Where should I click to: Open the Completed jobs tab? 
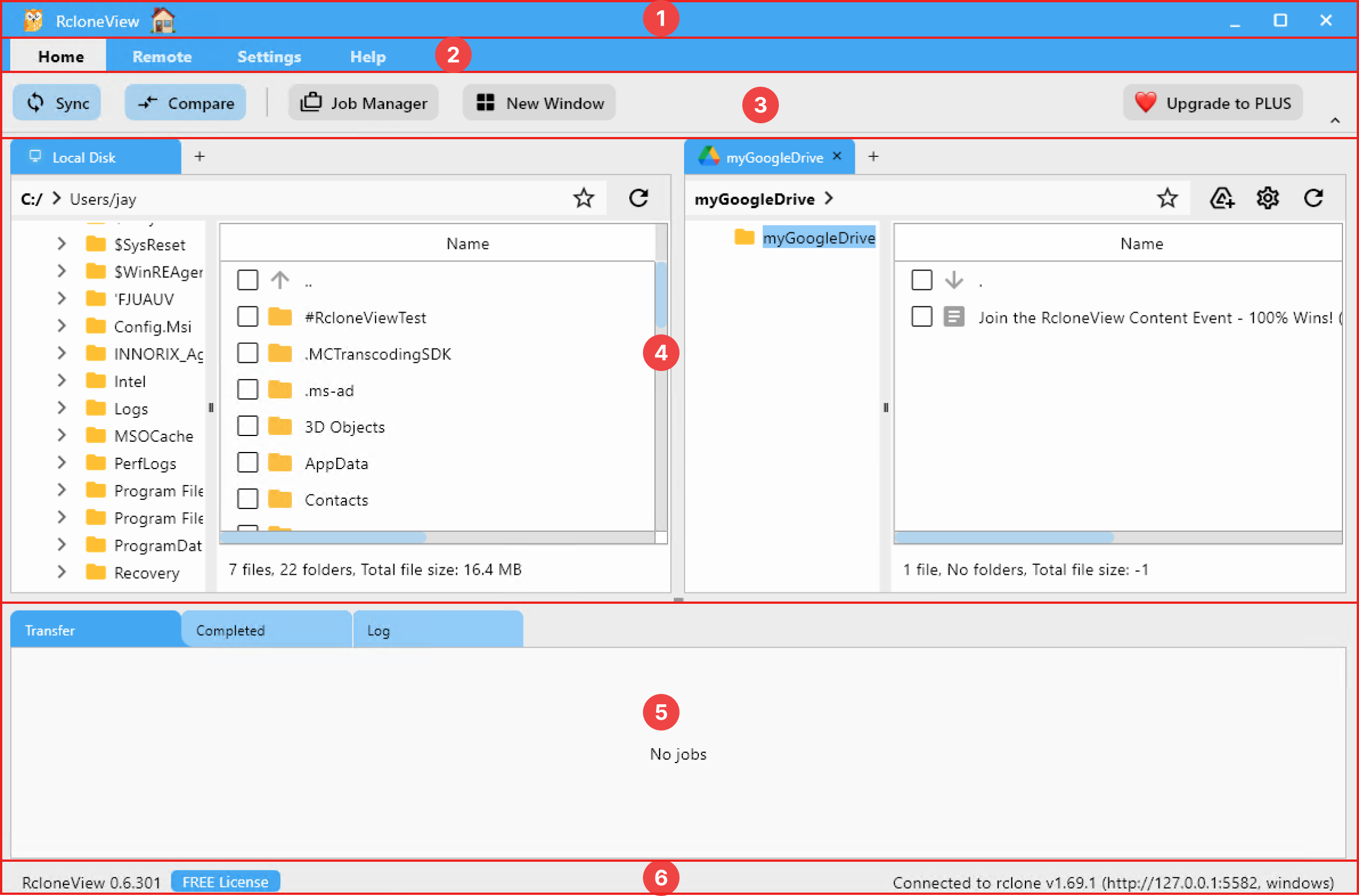tap(231, 629)
